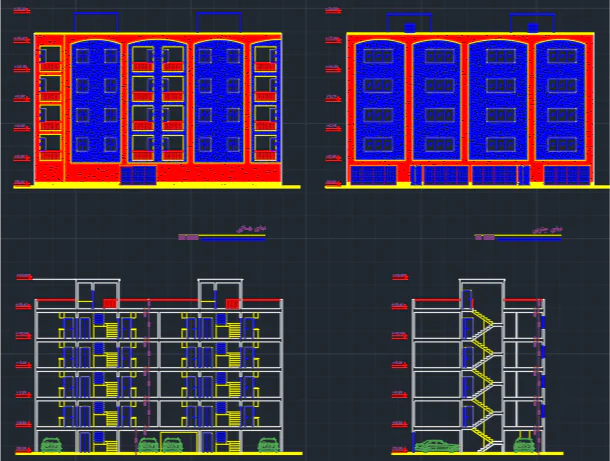Click the ground-floor entrance door on left elevation
The height and width of the screenshot is (461, 610).
coord(138,176)
